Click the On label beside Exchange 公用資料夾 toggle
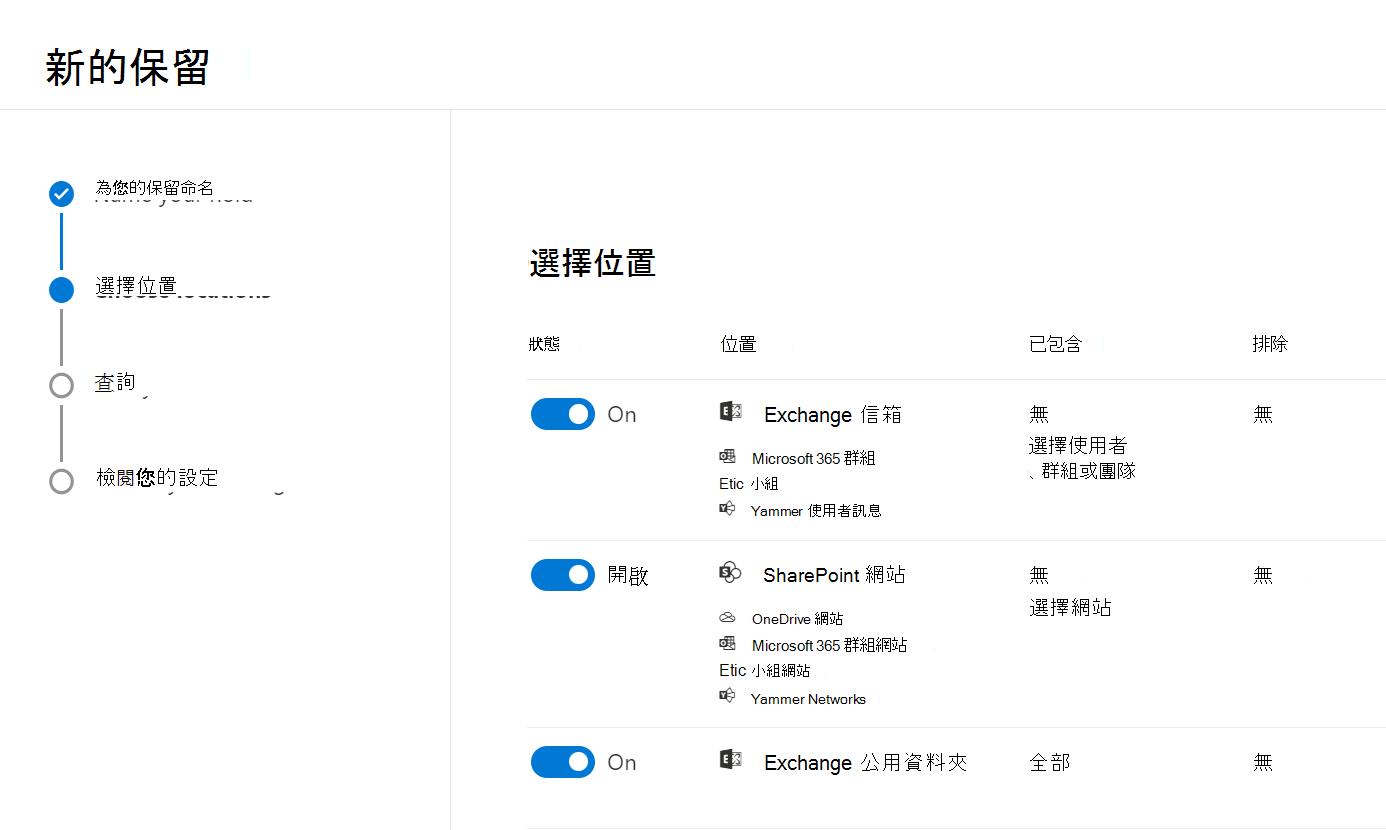Viewport: 1386px width, 830px height. pyautogui.click(x=622, y=763)
